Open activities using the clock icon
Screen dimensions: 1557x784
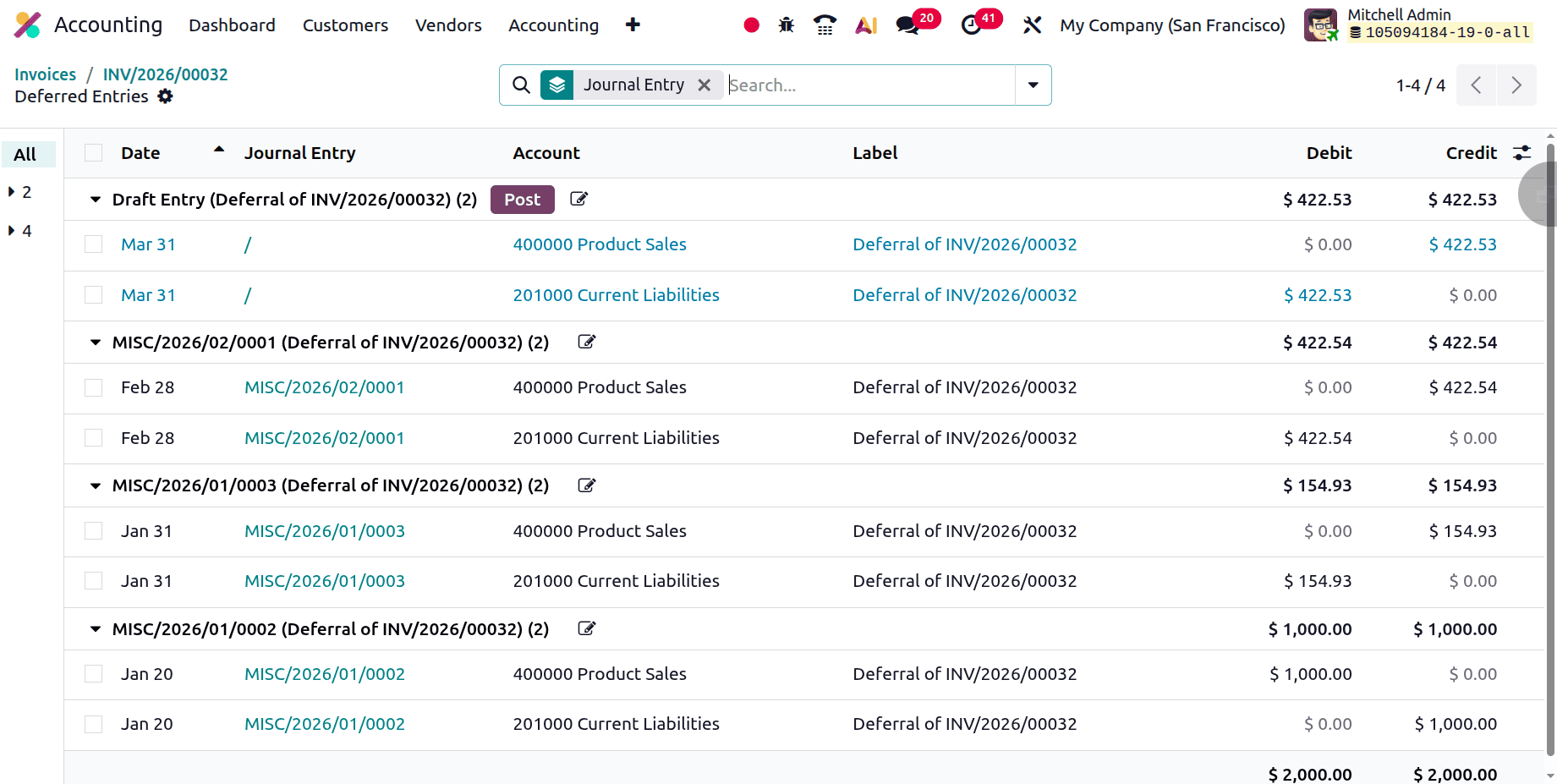pyautogui.click(x=971, y=25)
